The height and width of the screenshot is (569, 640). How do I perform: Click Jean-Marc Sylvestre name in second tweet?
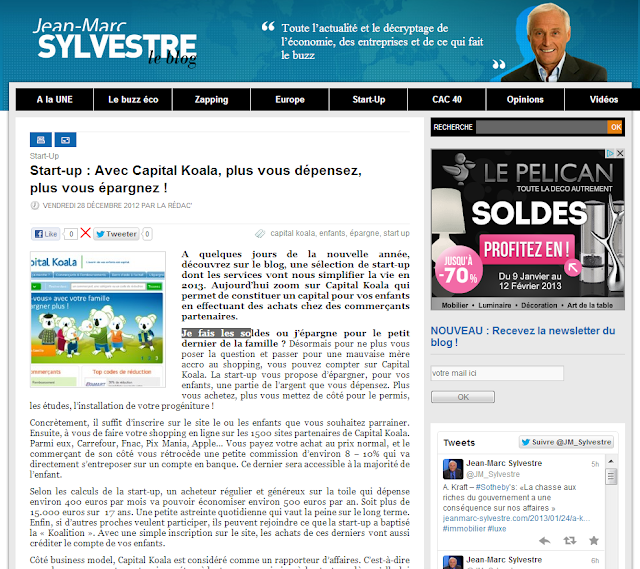click(x=504, y=560)
